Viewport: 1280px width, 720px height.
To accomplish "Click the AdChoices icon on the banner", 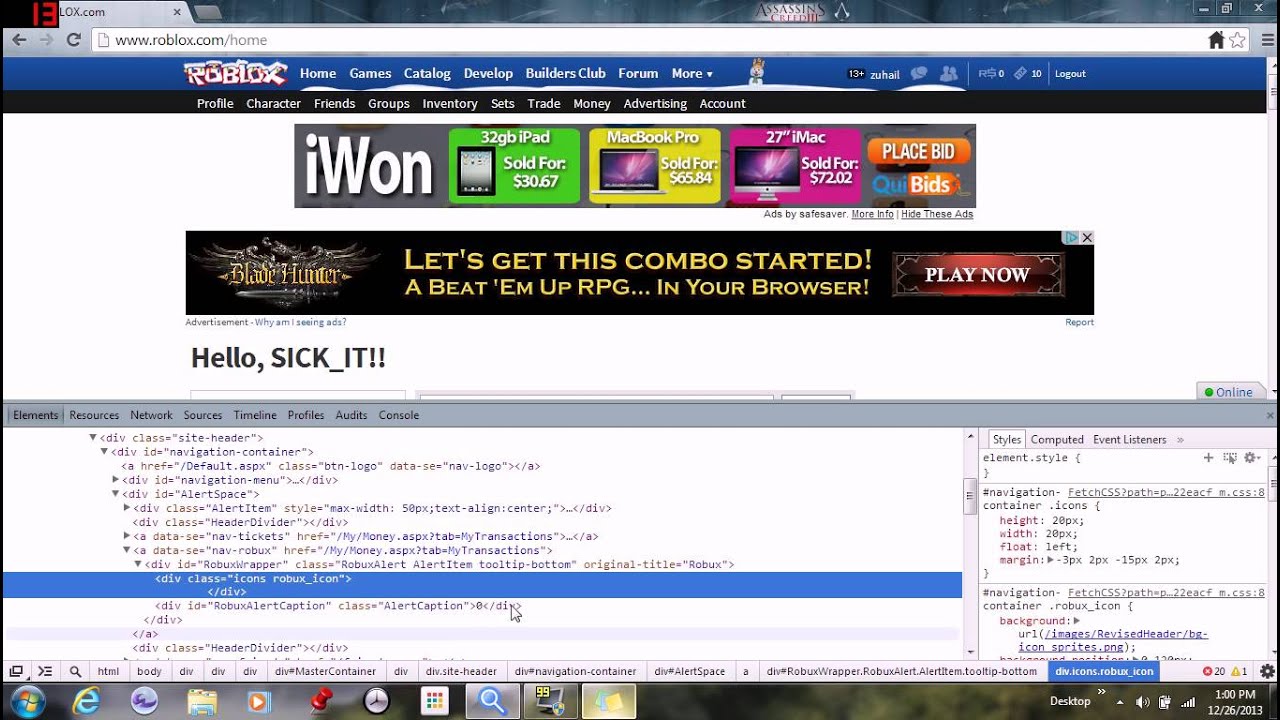I will [x=1071, y=238].
